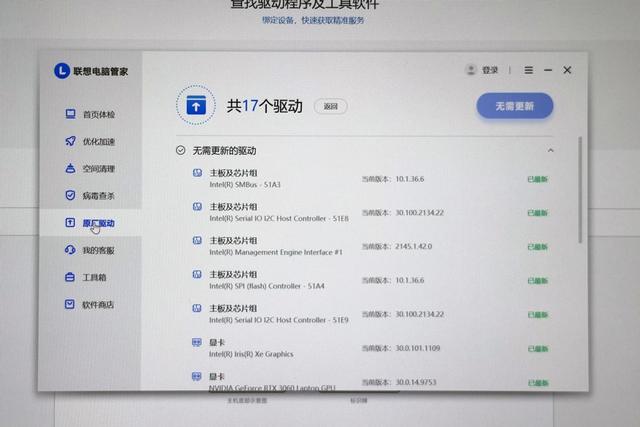This screenshot has width=640, height=427.
Task: Click chipset icon for I2C Host Controller 51E9
Action: [x=197, y=308]
